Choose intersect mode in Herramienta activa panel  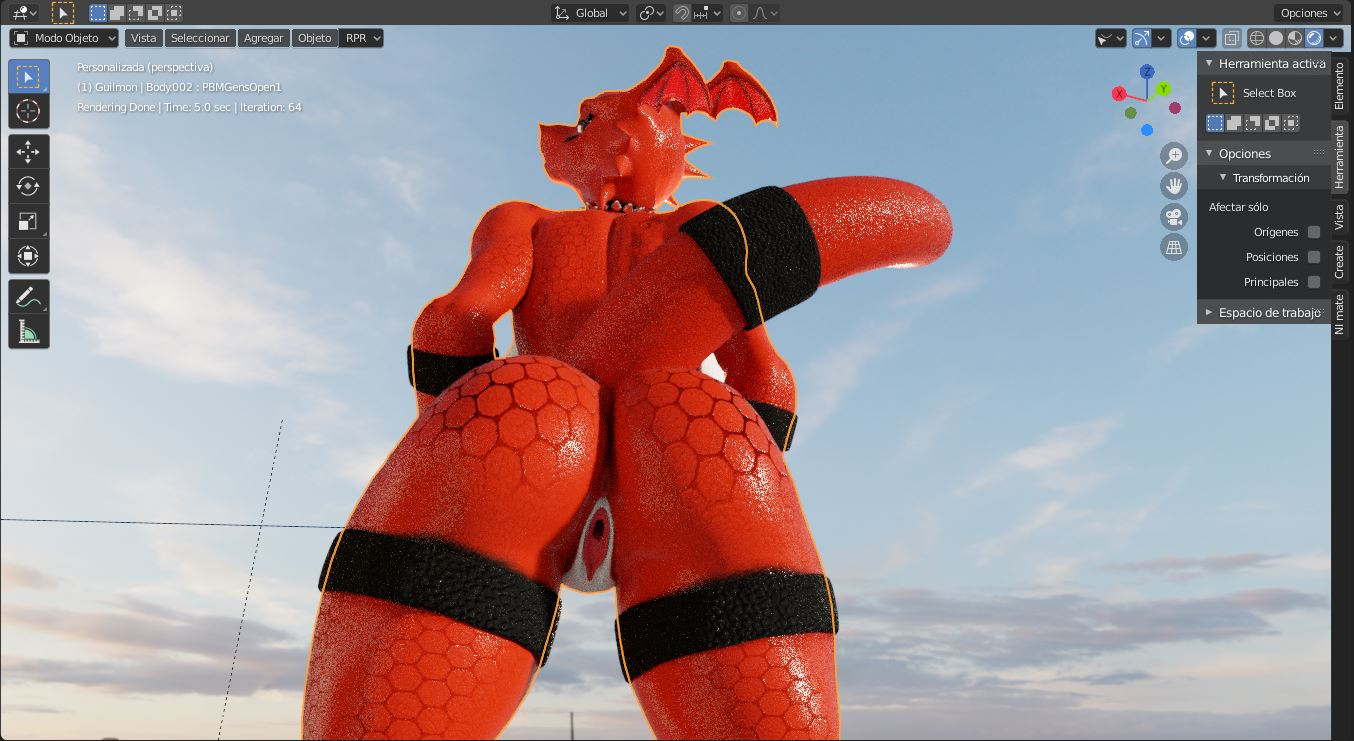1291,123
